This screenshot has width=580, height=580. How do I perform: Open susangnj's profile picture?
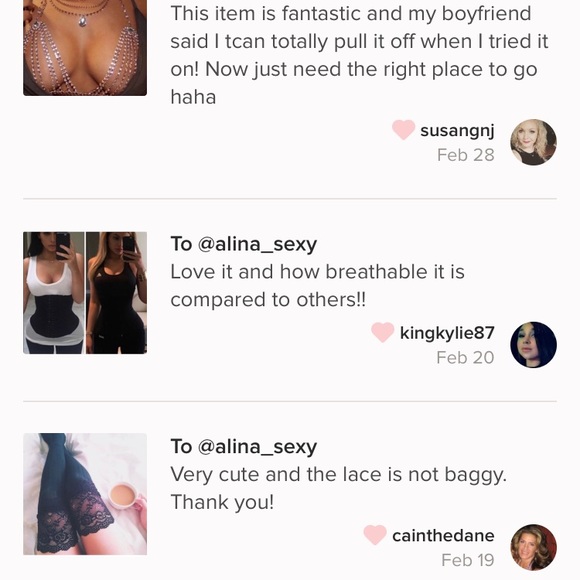coord(533,142)
